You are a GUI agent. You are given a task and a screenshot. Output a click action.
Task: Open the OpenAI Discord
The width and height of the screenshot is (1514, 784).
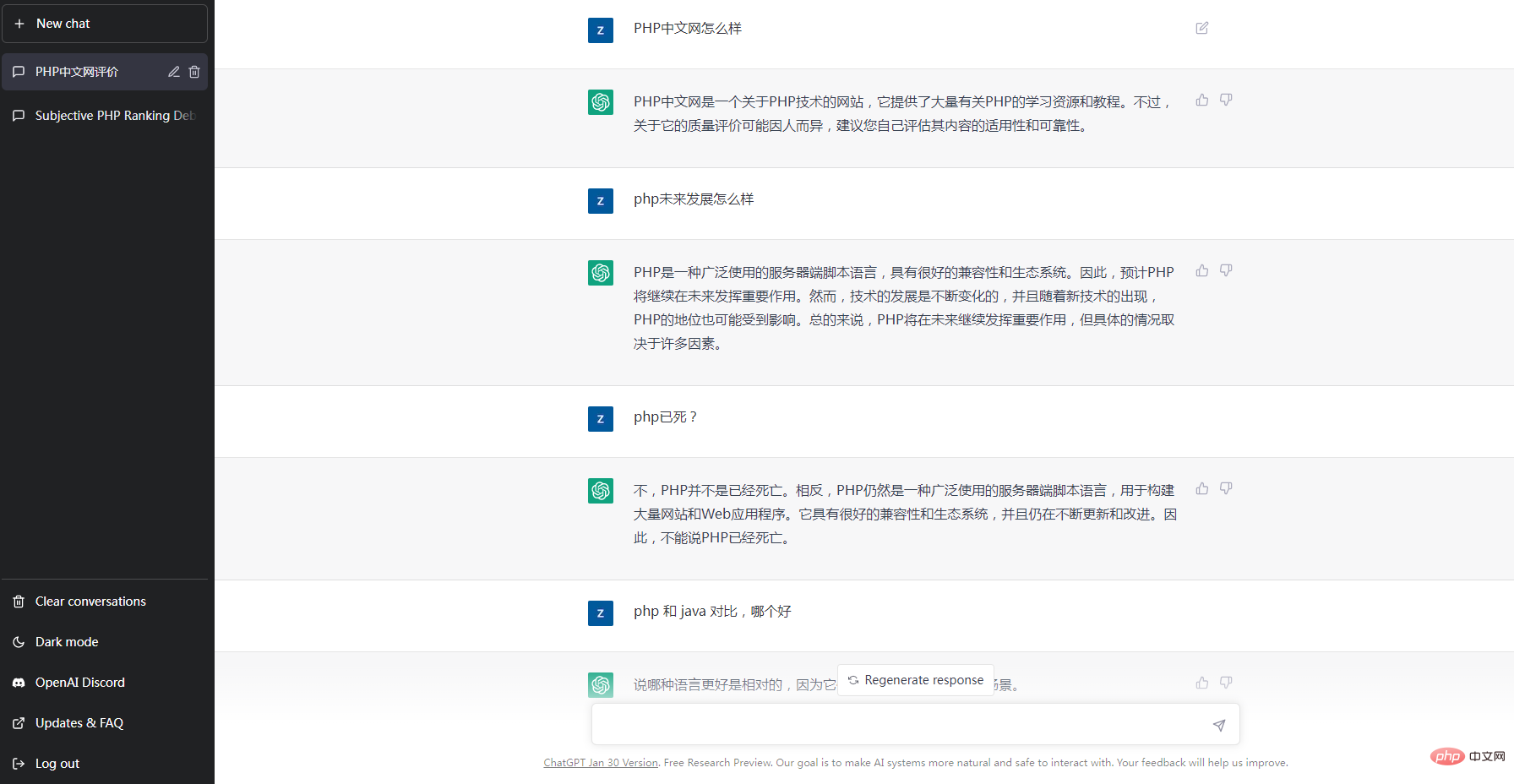(79, 682)
